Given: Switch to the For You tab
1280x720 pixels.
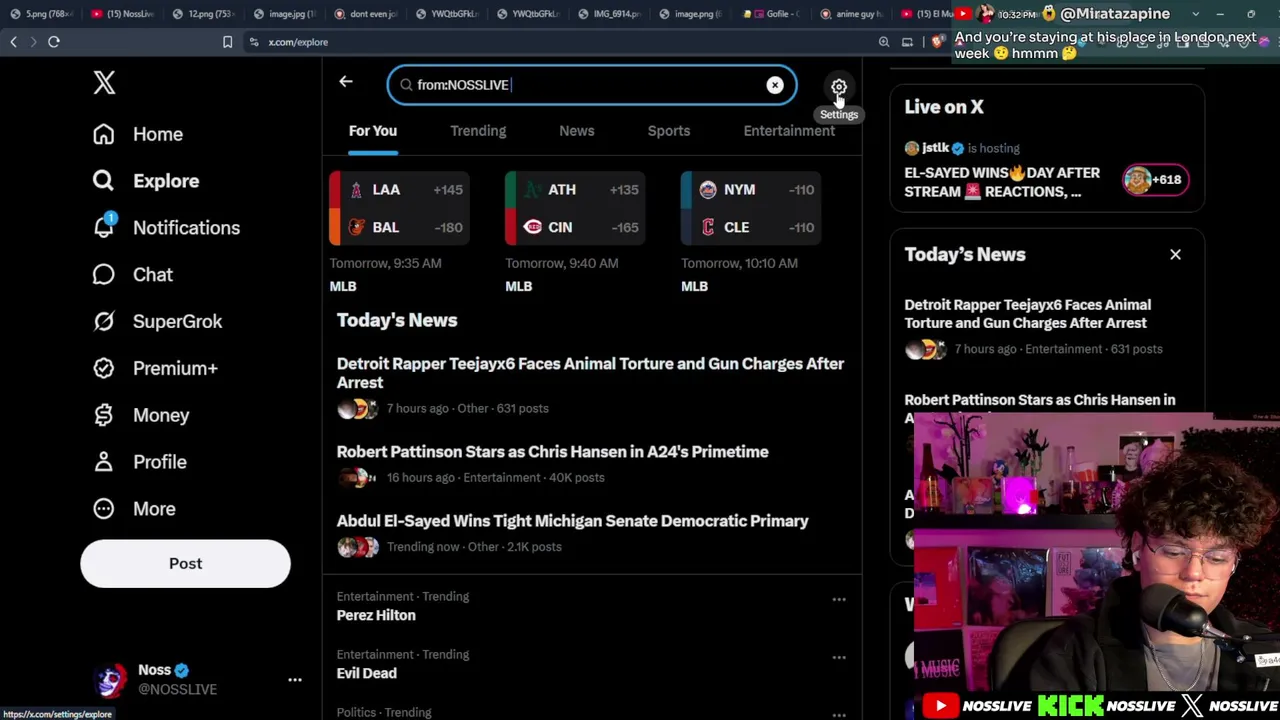Looking at the screenshot, I should tap(373, 131).
